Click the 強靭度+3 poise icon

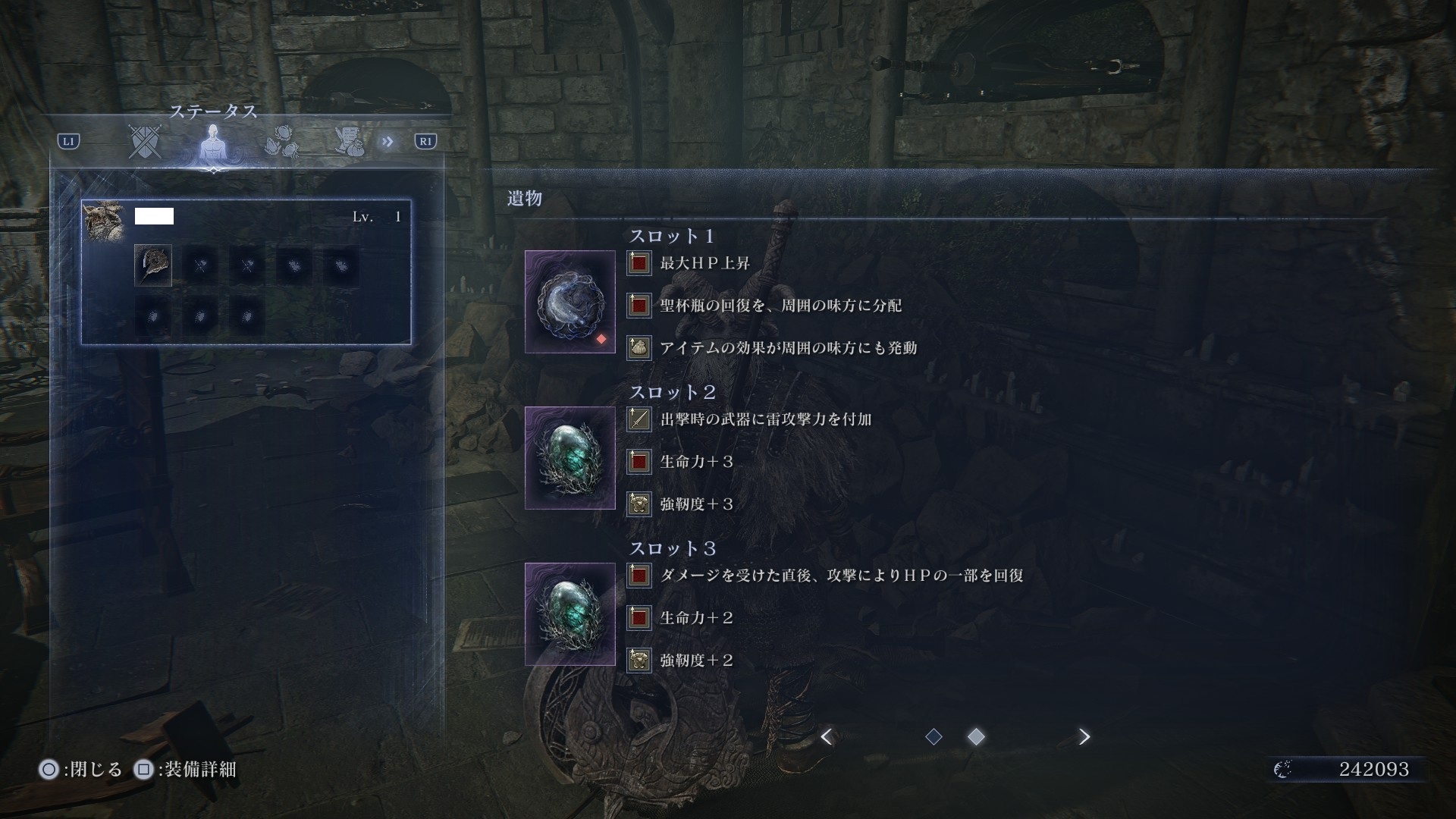[639, 504]
